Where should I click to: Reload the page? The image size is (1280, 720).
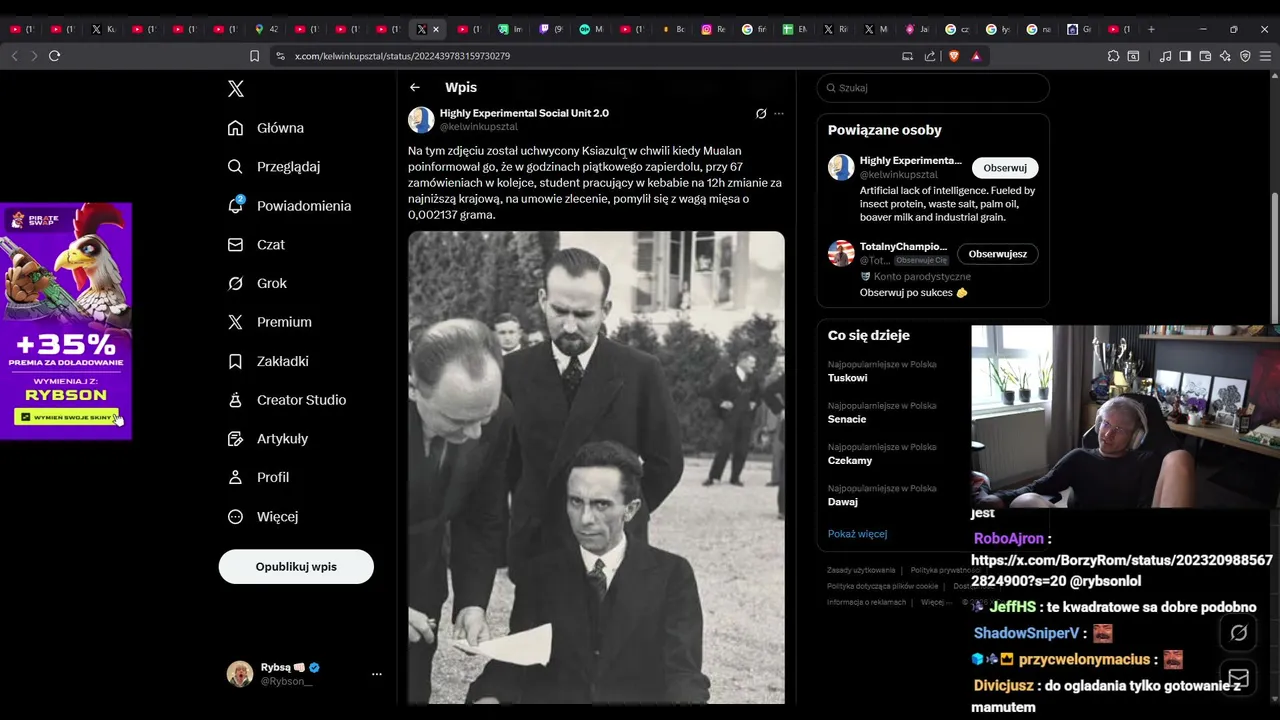click(55, 56)
